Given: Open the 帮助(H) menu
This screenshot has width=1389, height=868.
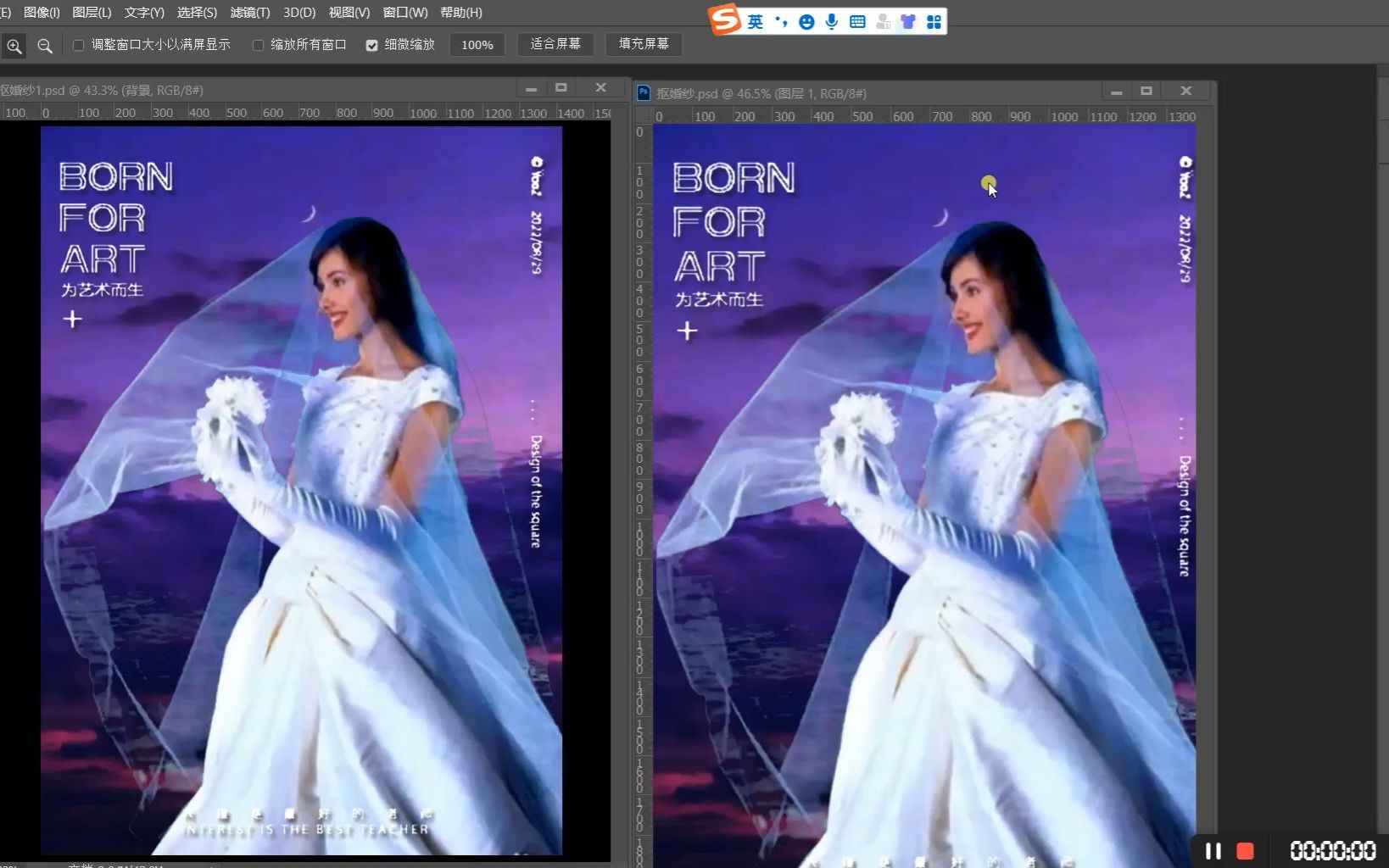Looking at the screenshot, I should tap(461, 12).
